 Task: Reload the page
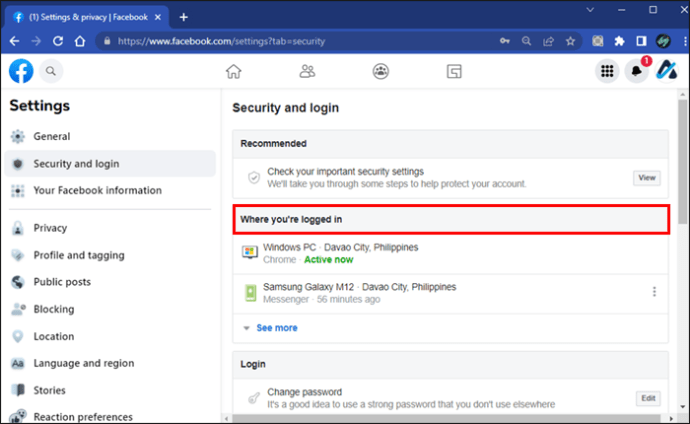[x=59, y=41]
